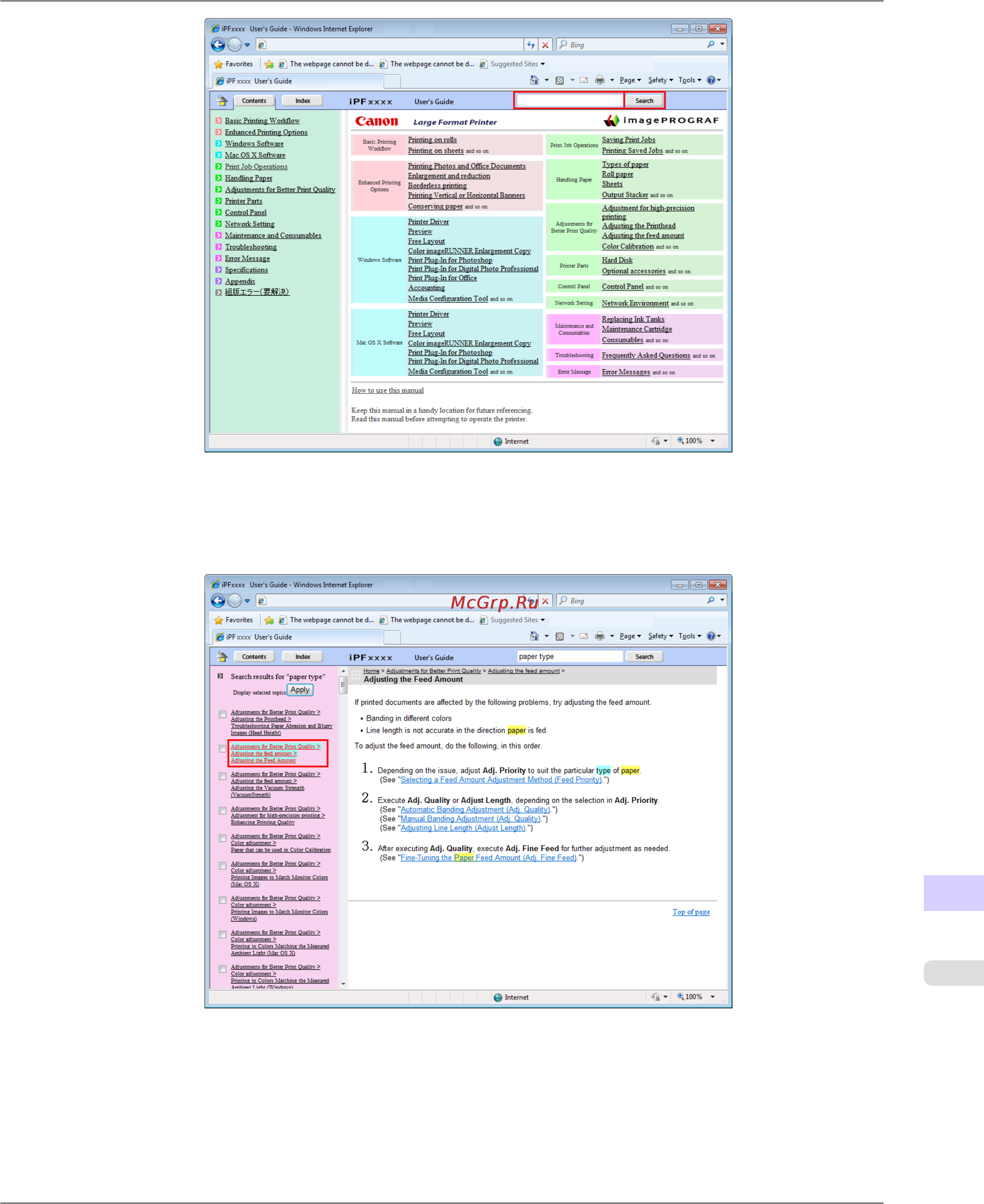Check the box for Enhancing Printing Quality result
Viewport: 984px width, 1204px height.
coord(223,811)
